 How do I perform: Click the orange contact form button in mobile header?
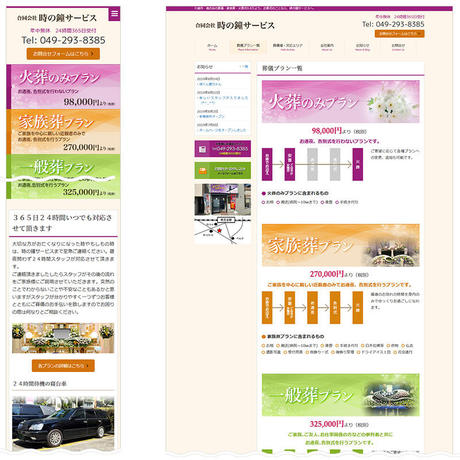click(63, 54)
